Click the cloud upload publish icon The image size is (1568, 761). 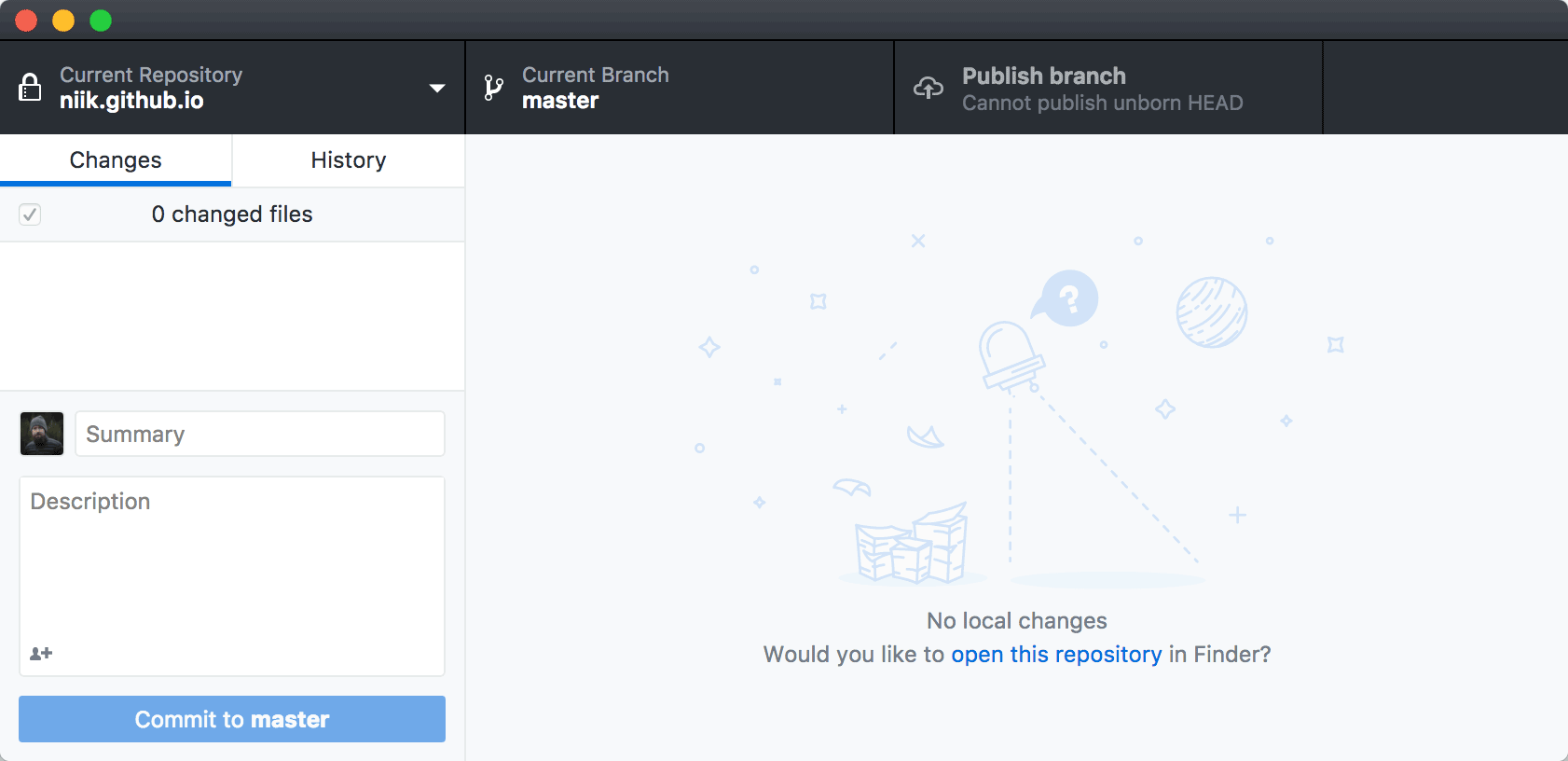(928, 88)
